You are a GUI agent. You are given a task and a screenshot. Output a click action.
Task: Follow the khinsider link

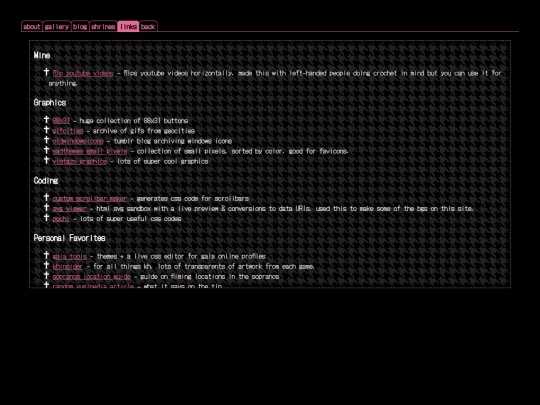pyautogui.click(x=68, y=267)
